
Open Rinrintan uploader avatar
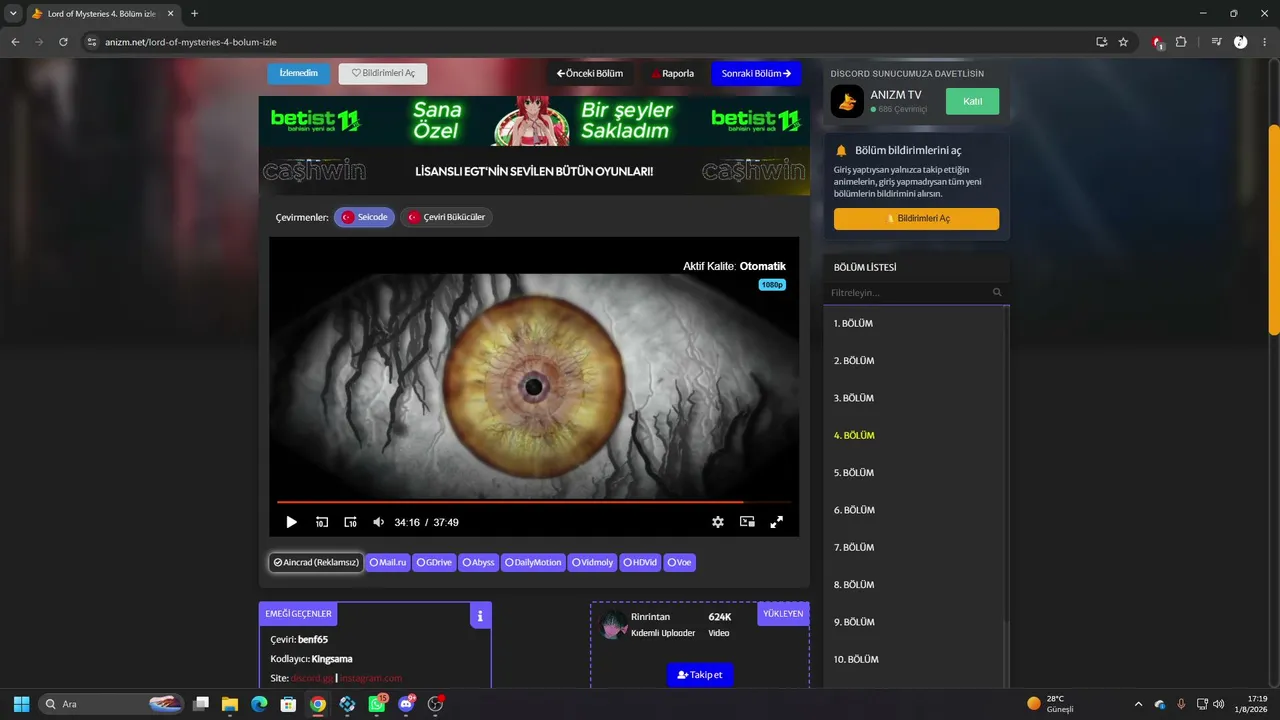(x=613, y=625)
